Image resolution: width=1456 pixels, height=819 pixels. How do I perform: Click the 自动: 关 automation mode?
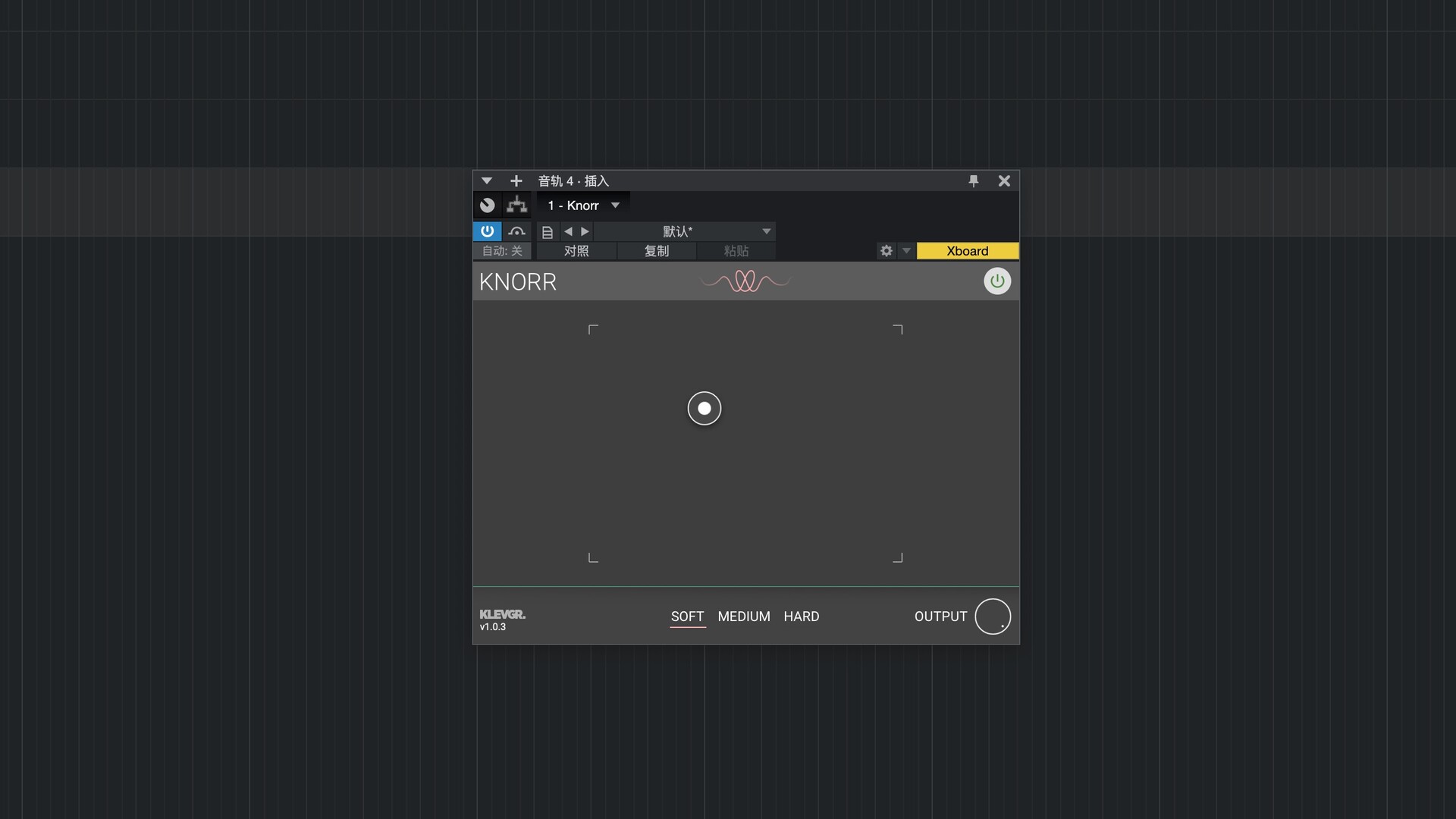click(502, 251)
